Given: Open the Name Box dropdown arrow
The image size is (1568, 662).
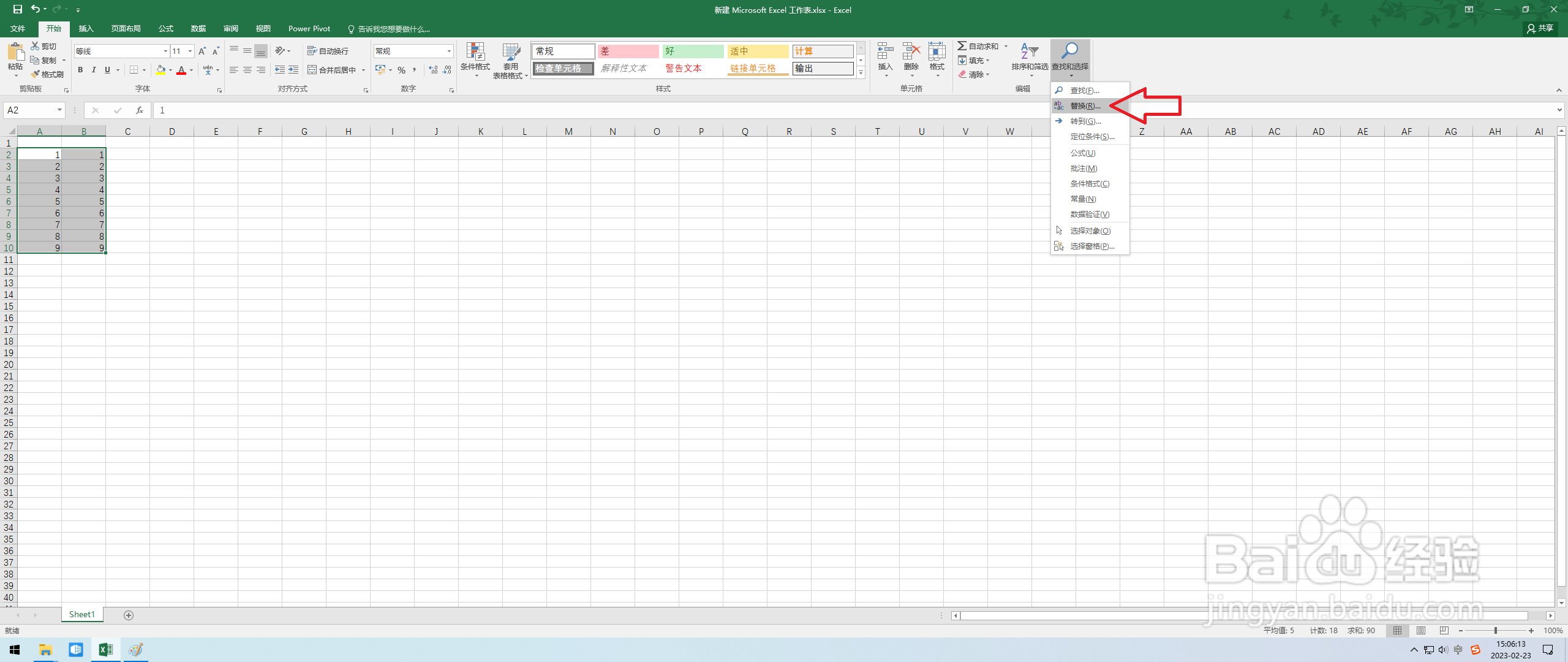Looking at the screenshot, I should click(x=59, y=110).
